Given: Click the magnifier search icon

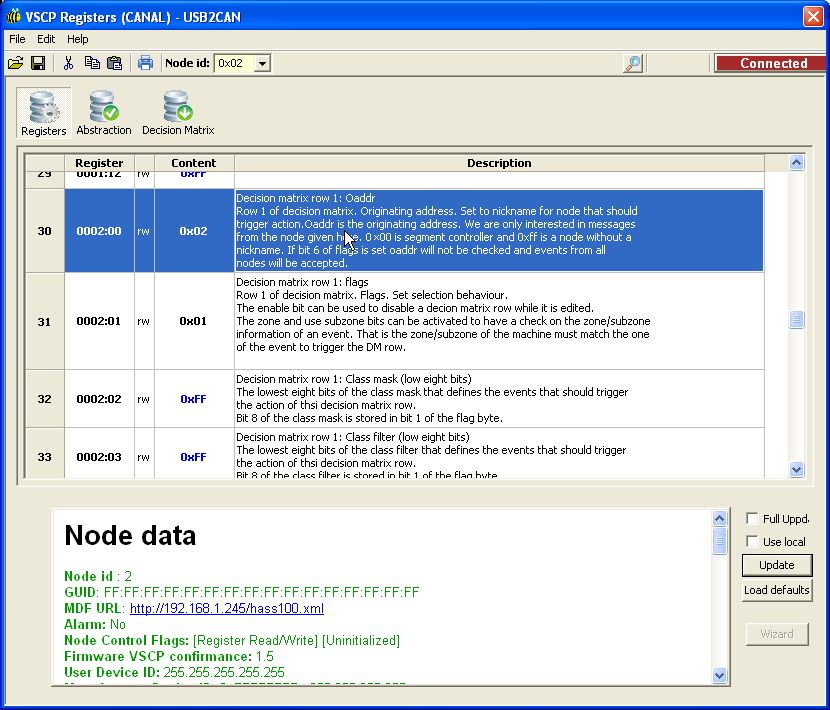Looking at the screenshot, I should pyautogui.click(x=632, y=63).
